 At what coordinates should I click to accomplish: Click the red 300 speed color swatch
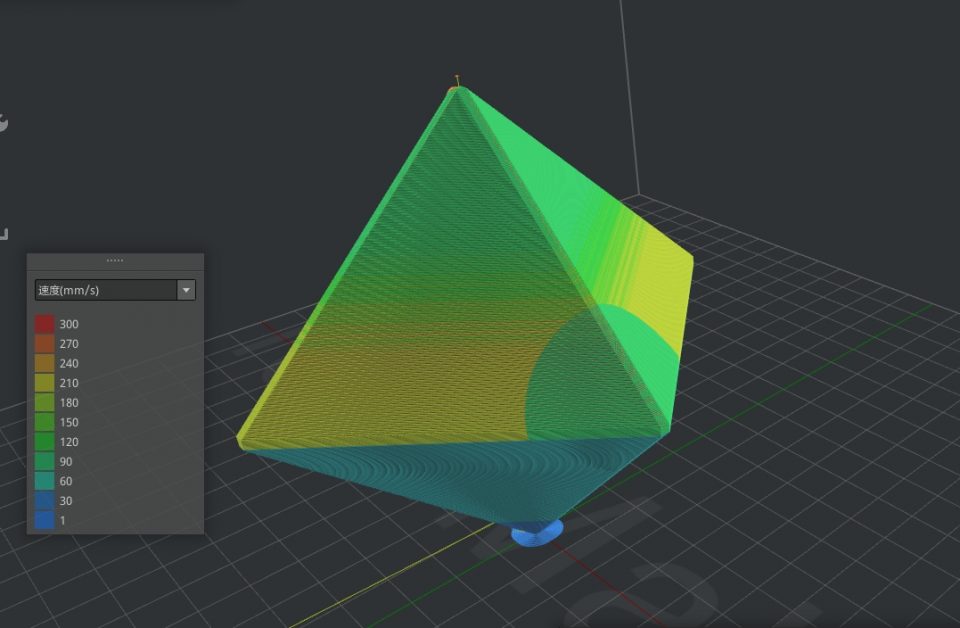45,324
